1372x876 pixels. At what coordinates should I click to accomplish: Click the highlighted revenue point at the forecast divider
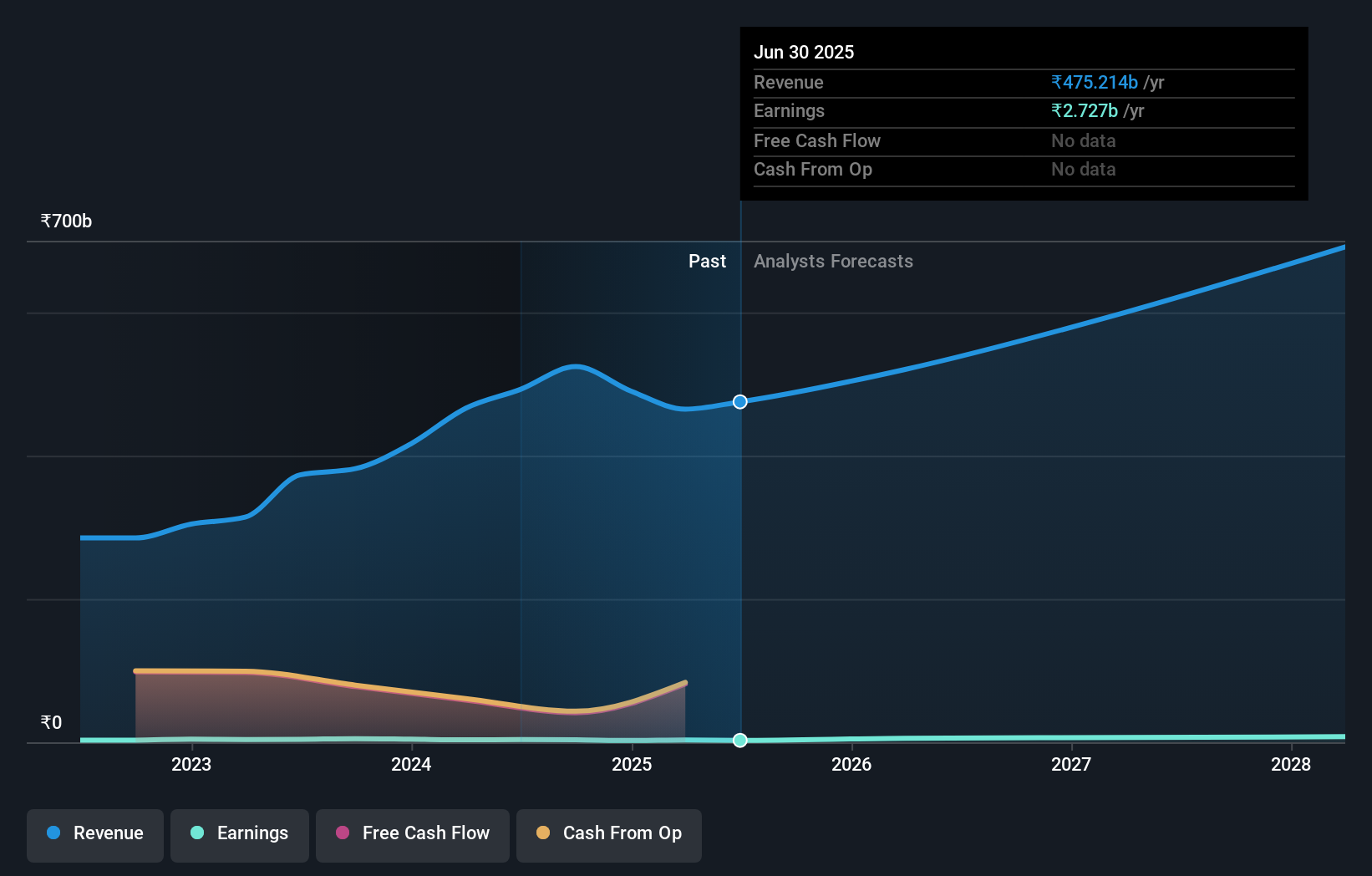(x=739, y=402)
